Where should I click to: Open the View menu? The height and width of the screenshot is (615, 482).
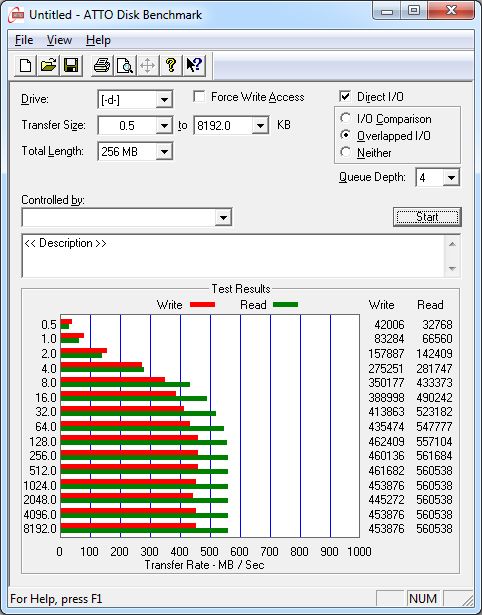click(x=59, y=40)
